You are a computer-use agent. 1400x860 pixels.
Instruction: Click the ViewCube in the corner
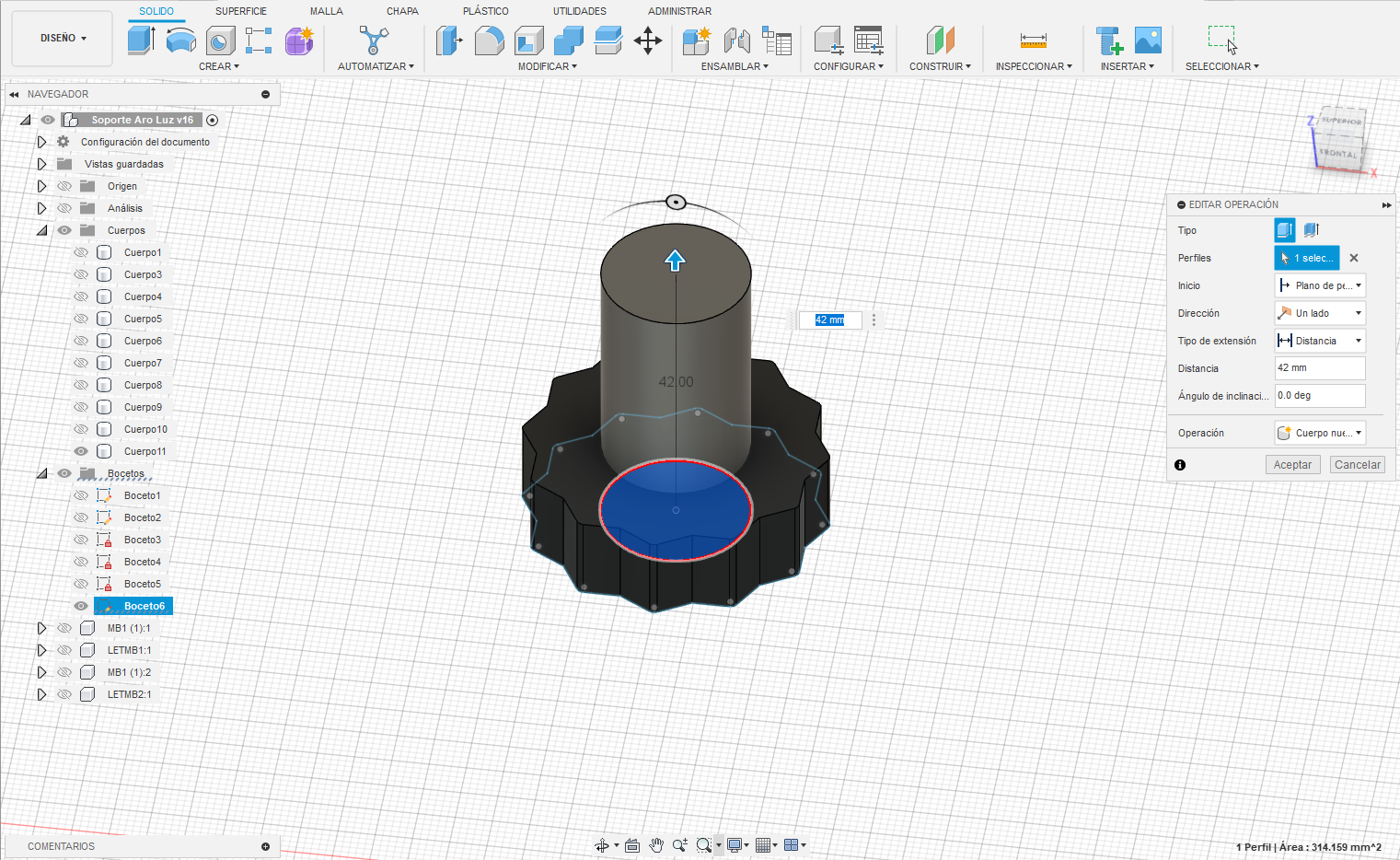[x=1340, y=139]
